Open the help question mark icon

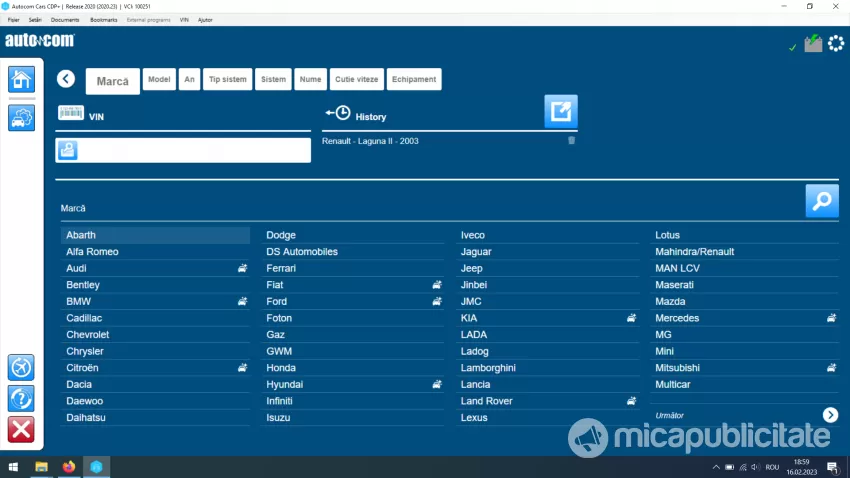(21, 399)
